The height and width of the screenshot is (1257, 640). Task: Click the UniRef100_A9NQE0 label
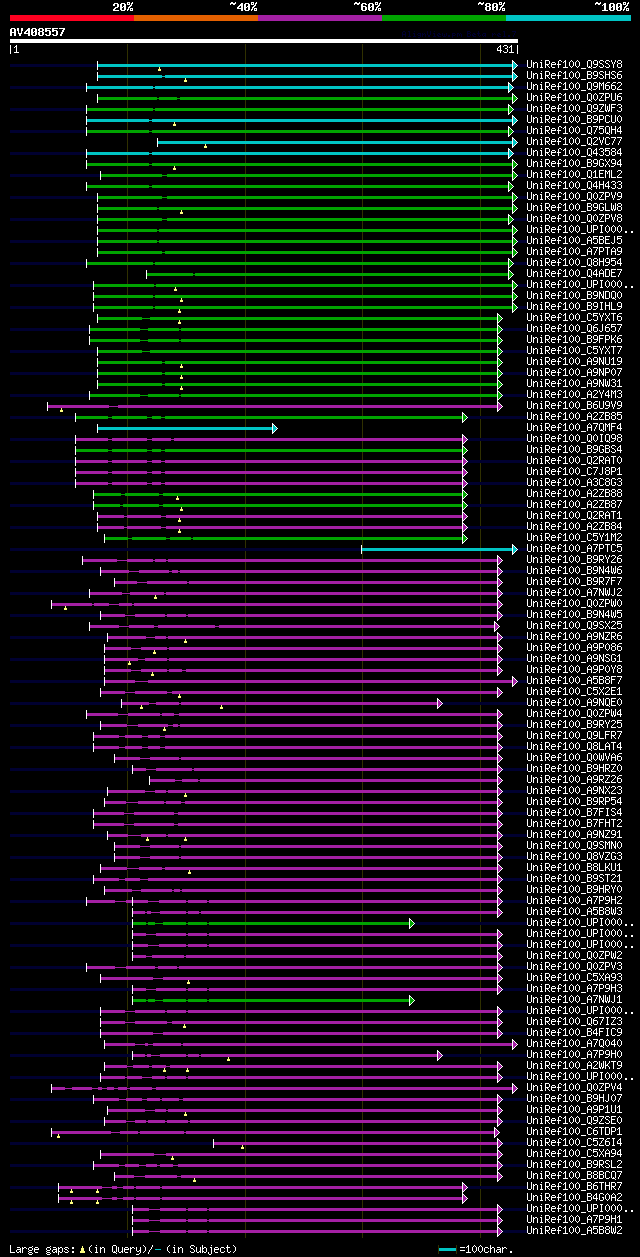(x=574, y=702)
